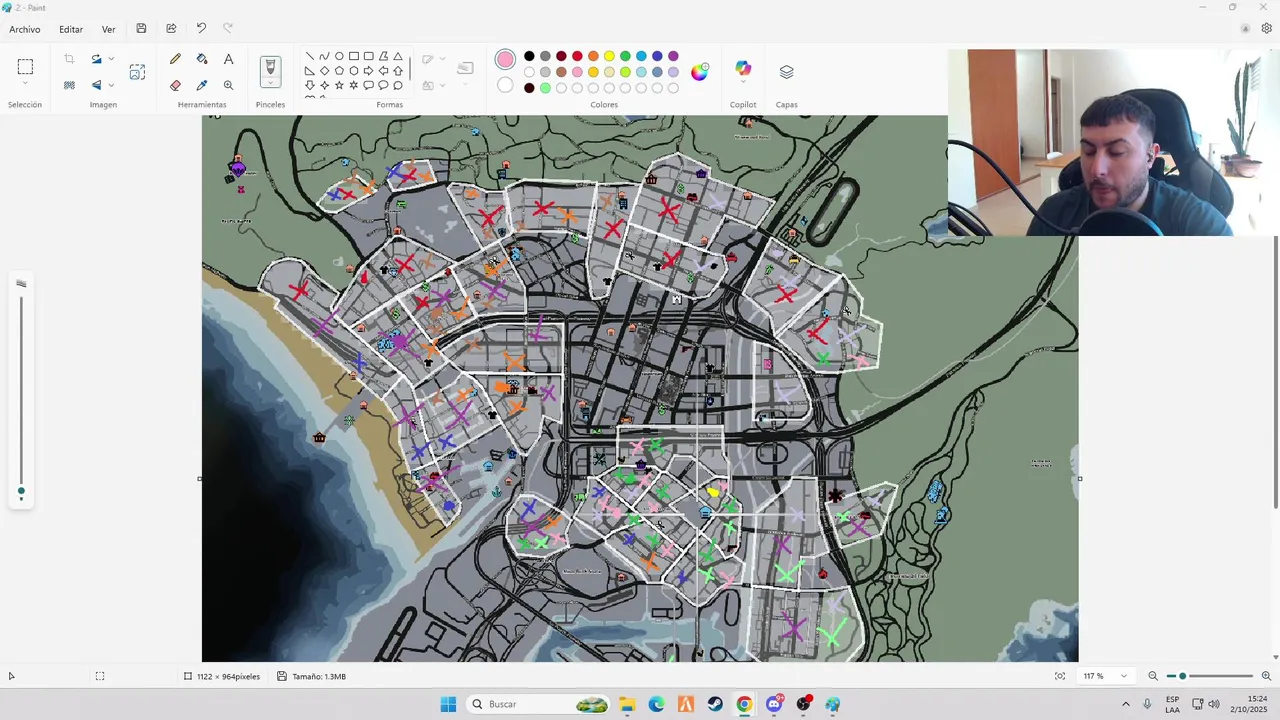Expand the Rotate dropdown arrow

point(111,59)
